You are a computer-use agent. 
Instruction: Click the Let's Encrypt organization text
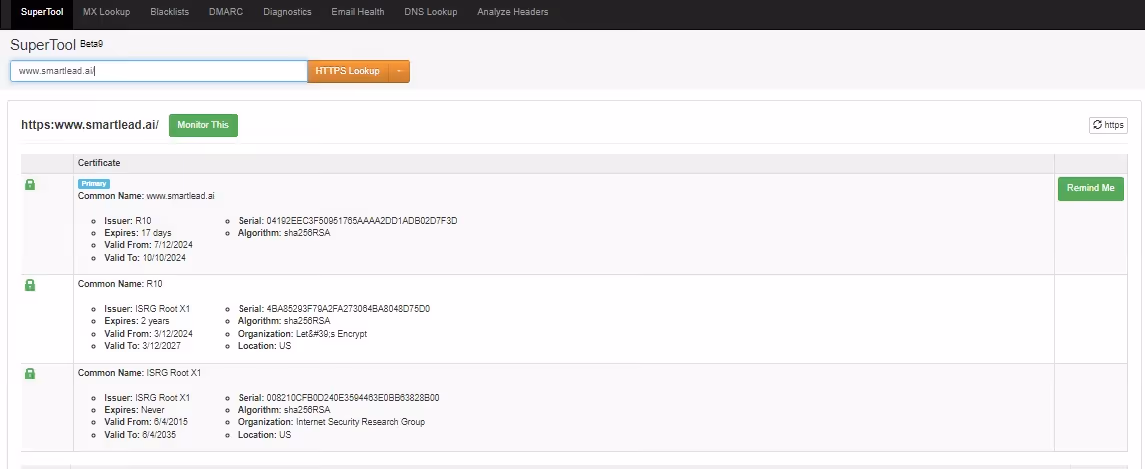pos(302,334)
